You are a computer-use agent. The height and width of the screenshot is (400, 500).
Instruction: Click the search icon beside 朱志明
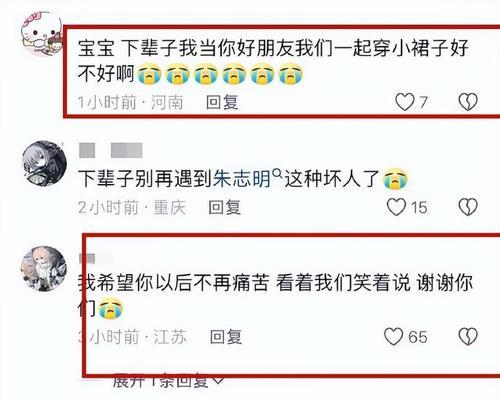tap(277, 174)
